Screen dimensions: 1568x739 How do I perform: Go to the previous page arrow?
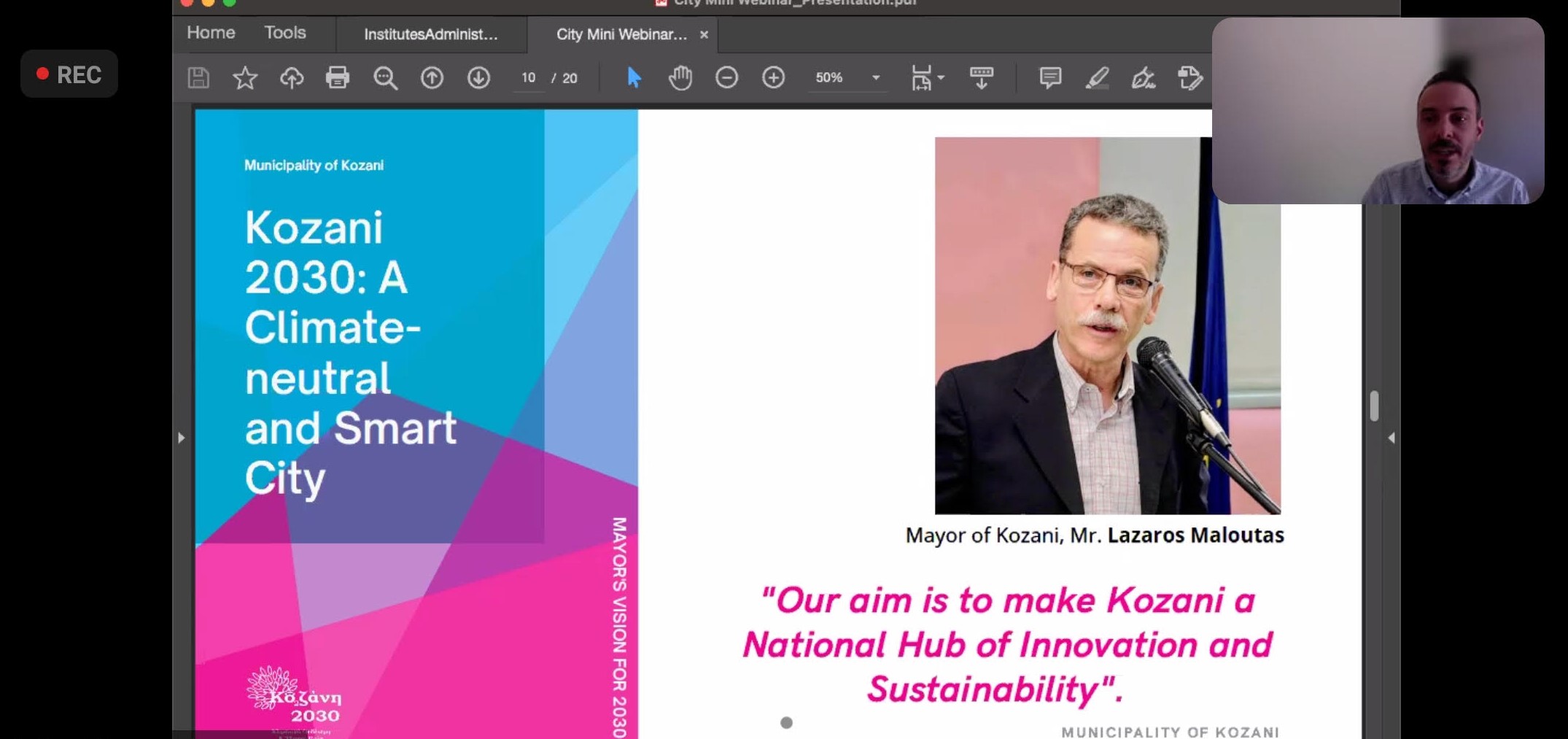click(x=432, y=77)
